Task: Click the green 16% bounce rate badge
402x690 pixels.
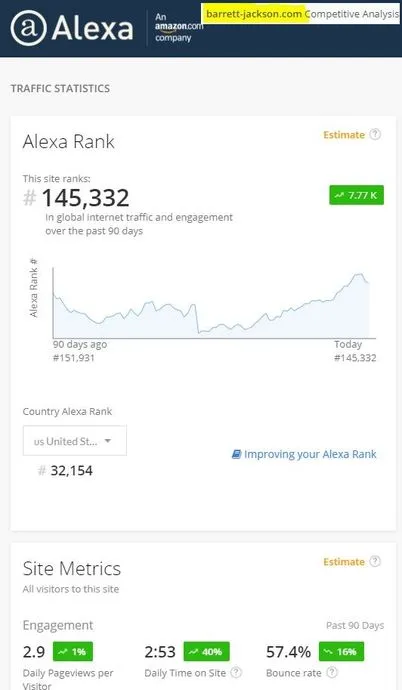Action: click(x=341, y=651)
